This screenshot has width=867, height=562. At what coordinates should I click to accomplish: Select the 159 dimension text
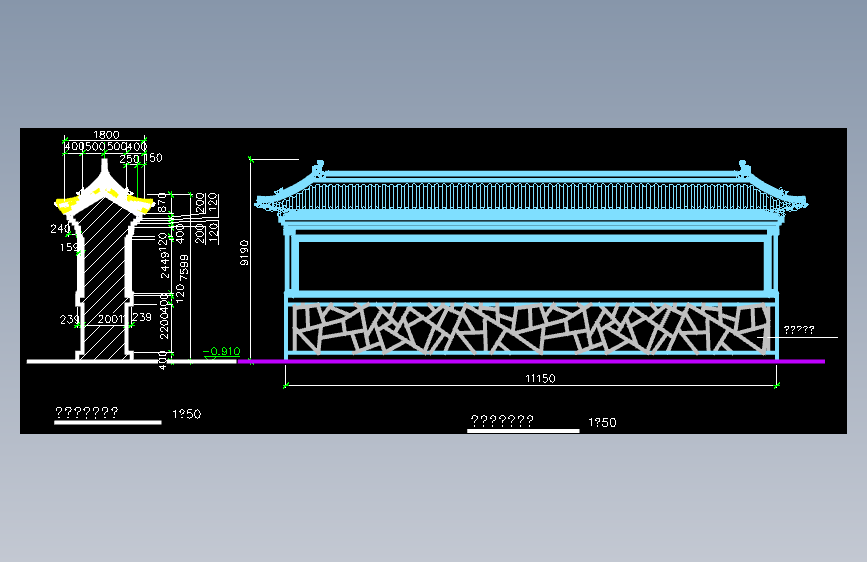pos(69,247)
